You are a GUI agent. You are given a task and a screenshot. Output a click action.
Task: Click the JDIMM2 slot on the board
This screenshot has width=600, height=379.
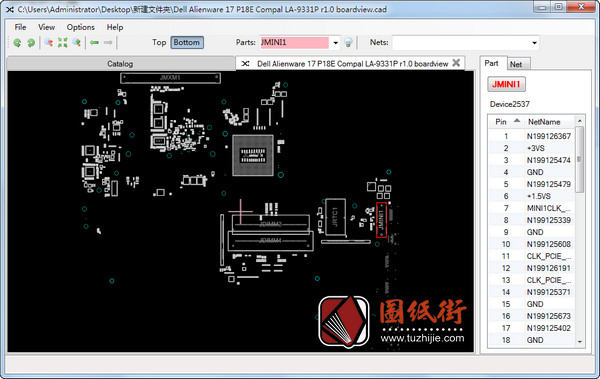(271, 224)
